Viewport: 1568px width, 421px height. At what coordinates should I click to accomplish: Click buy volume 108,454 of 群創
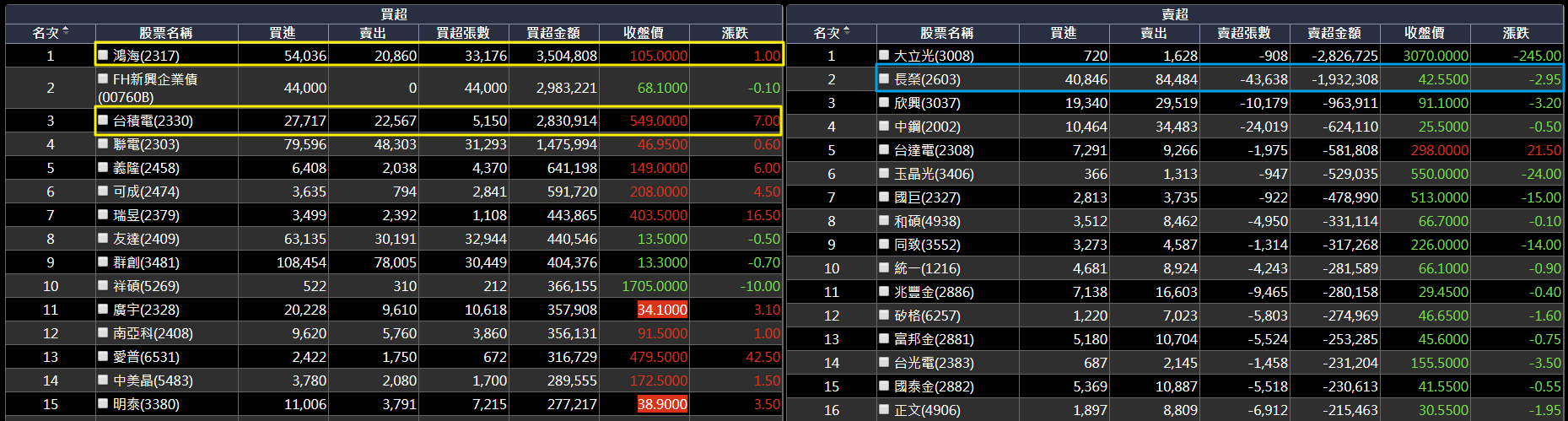tap(301, 262)
